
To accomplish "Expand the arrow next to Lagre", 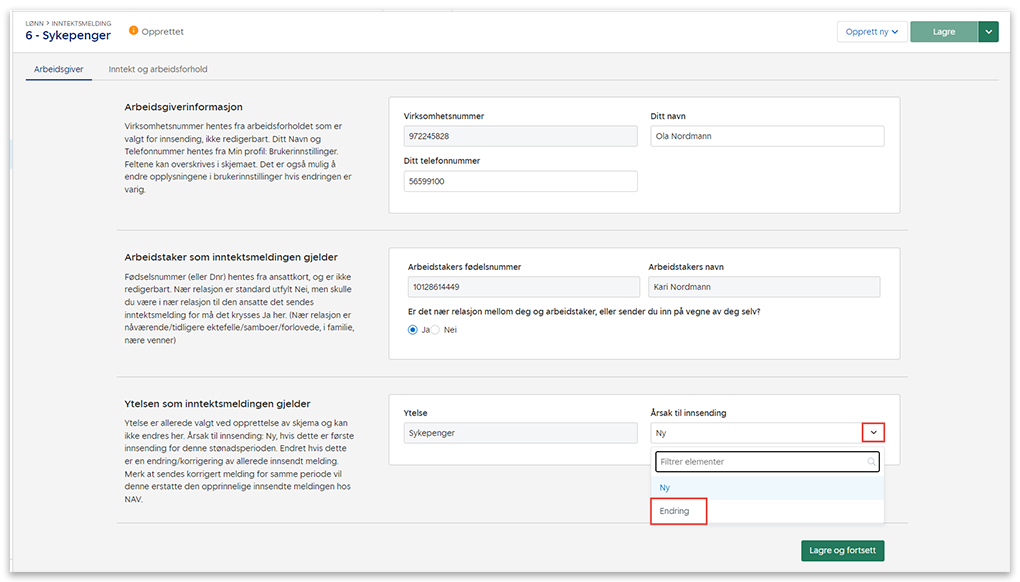I will coord(988,32).
